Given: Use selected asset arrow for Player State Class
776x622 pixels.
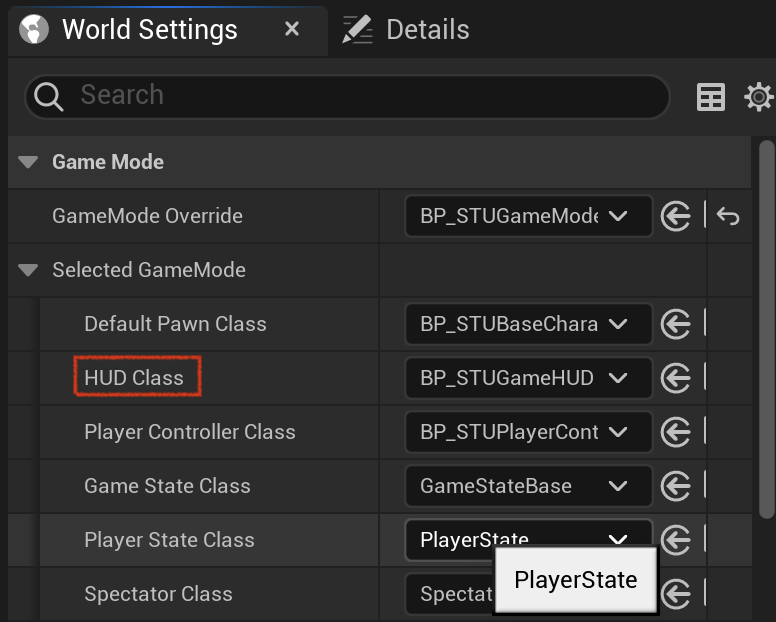Looking at the screenshot, I should coord(676,540).
